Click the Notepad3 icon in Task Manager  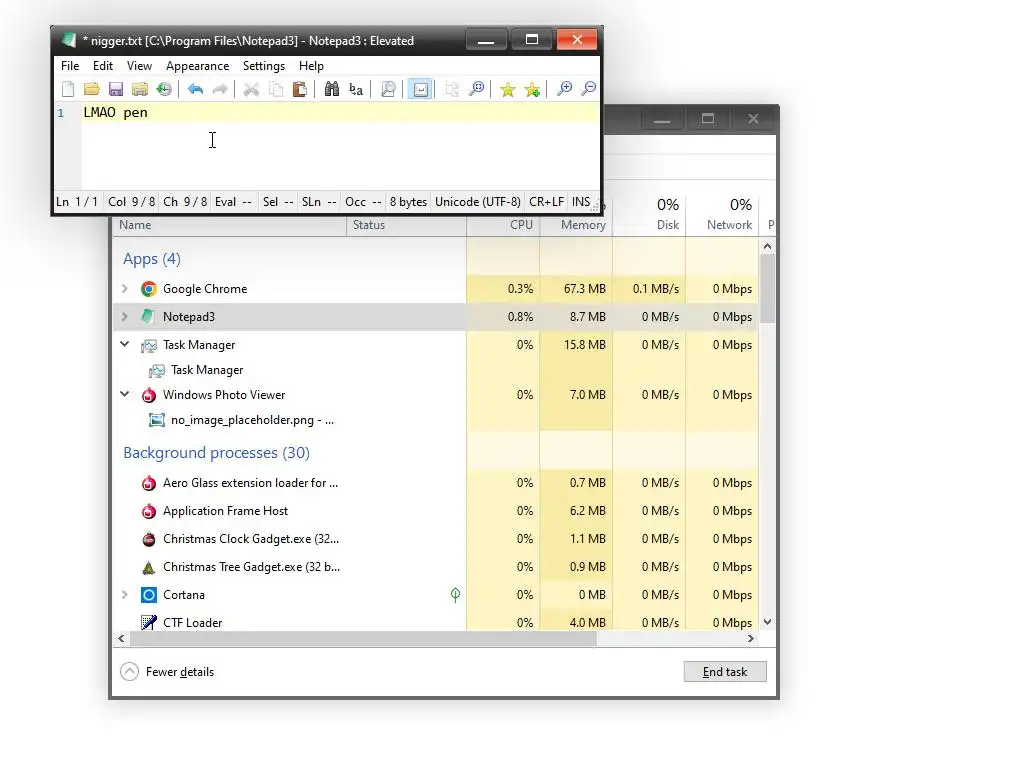149,317
